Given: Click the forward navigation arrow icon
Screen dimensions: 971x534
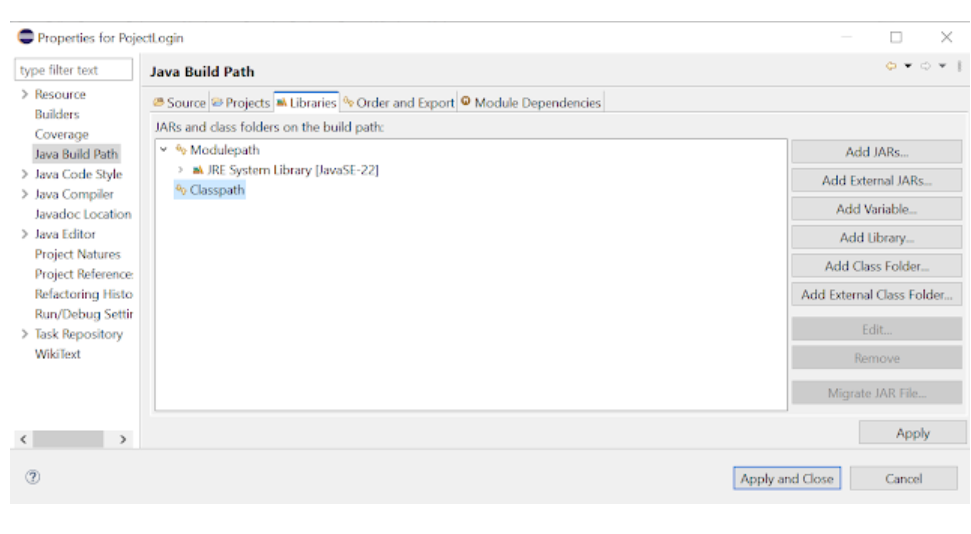Looking at the screenshot, I should tap(925, 66).
